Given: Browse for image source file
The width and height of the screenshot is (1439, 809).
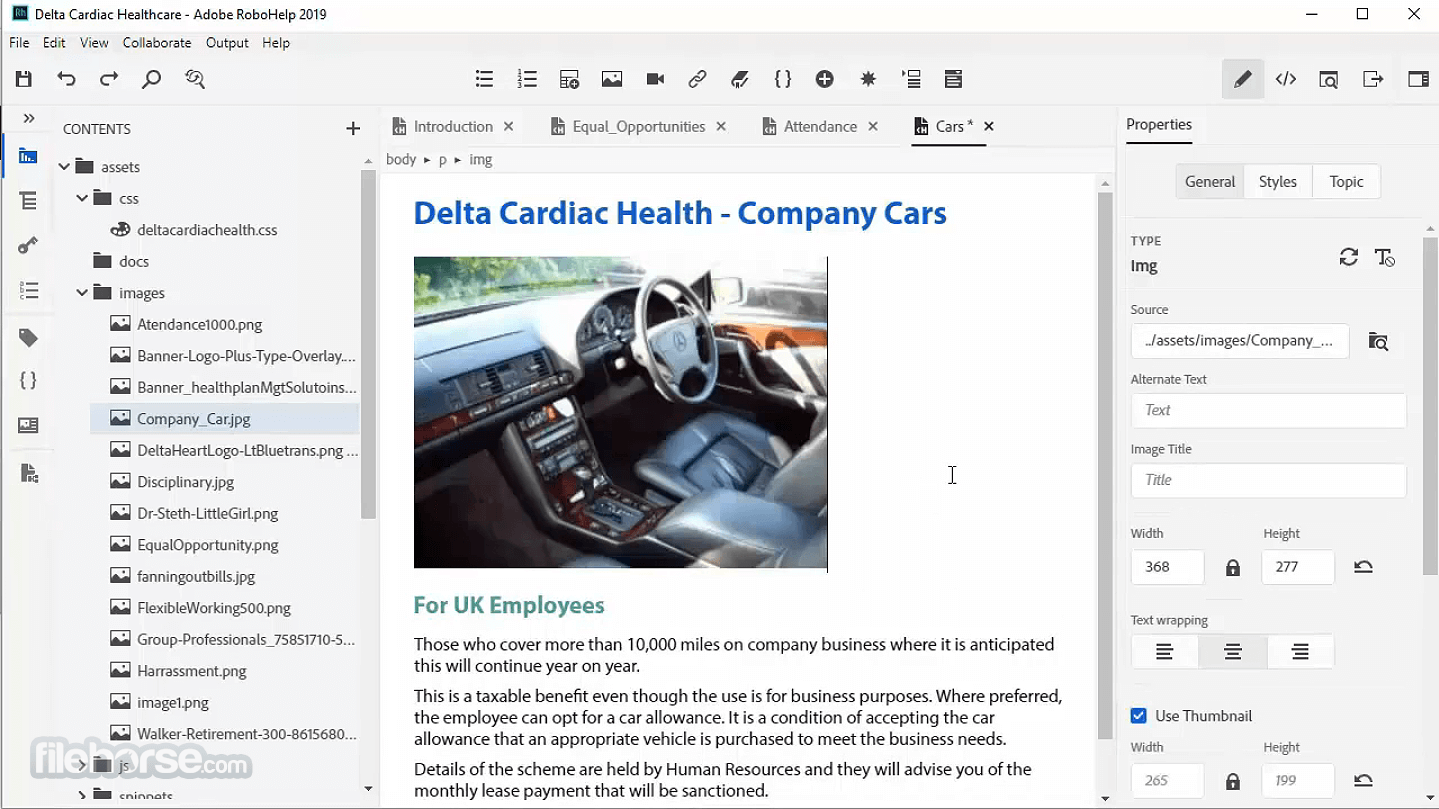Looking at the screenshot, I should tap(1378, 342).
